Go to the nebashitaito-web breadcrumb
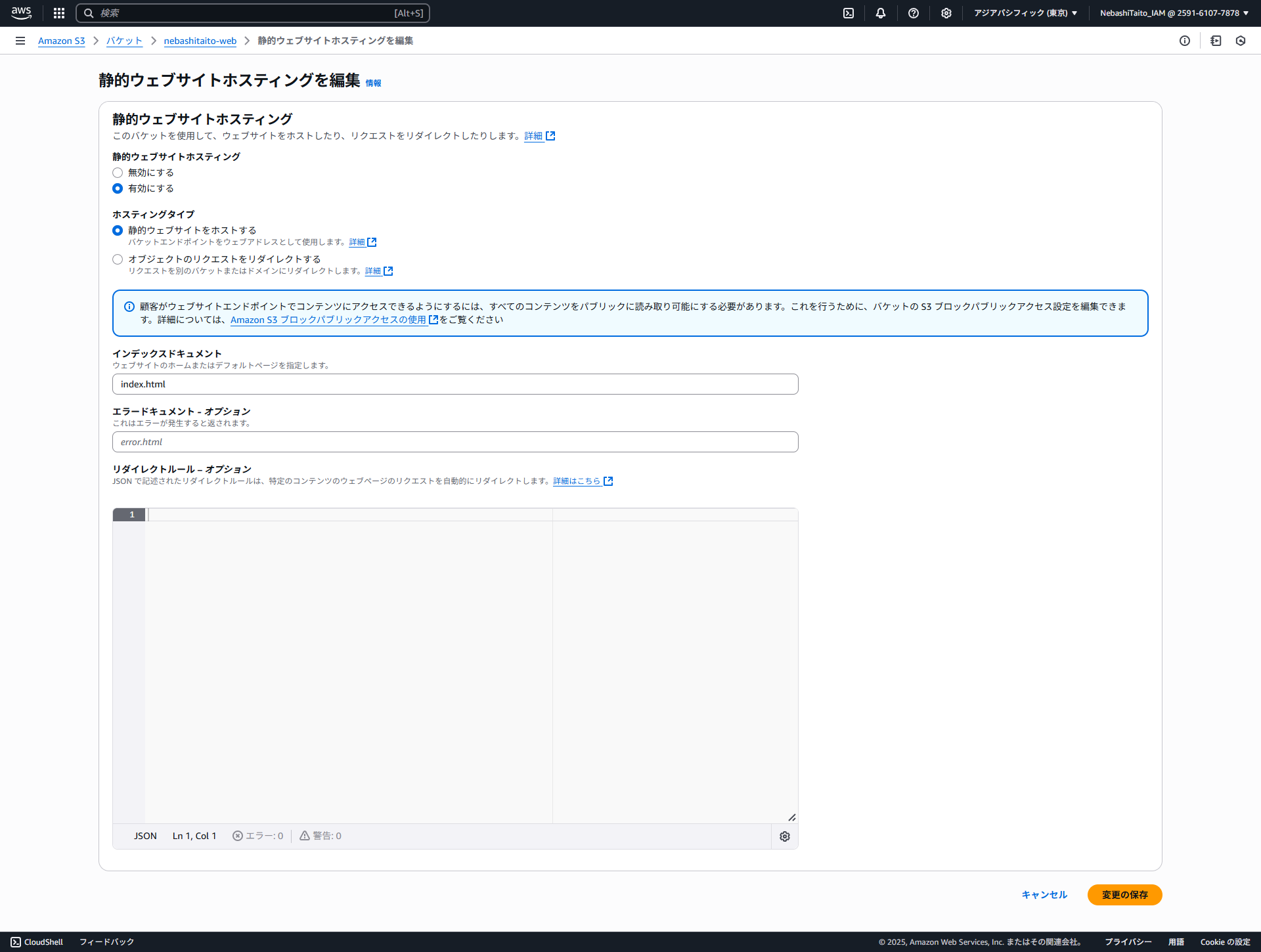Viewport: 1261px width, 952px height. click(200, 41)
